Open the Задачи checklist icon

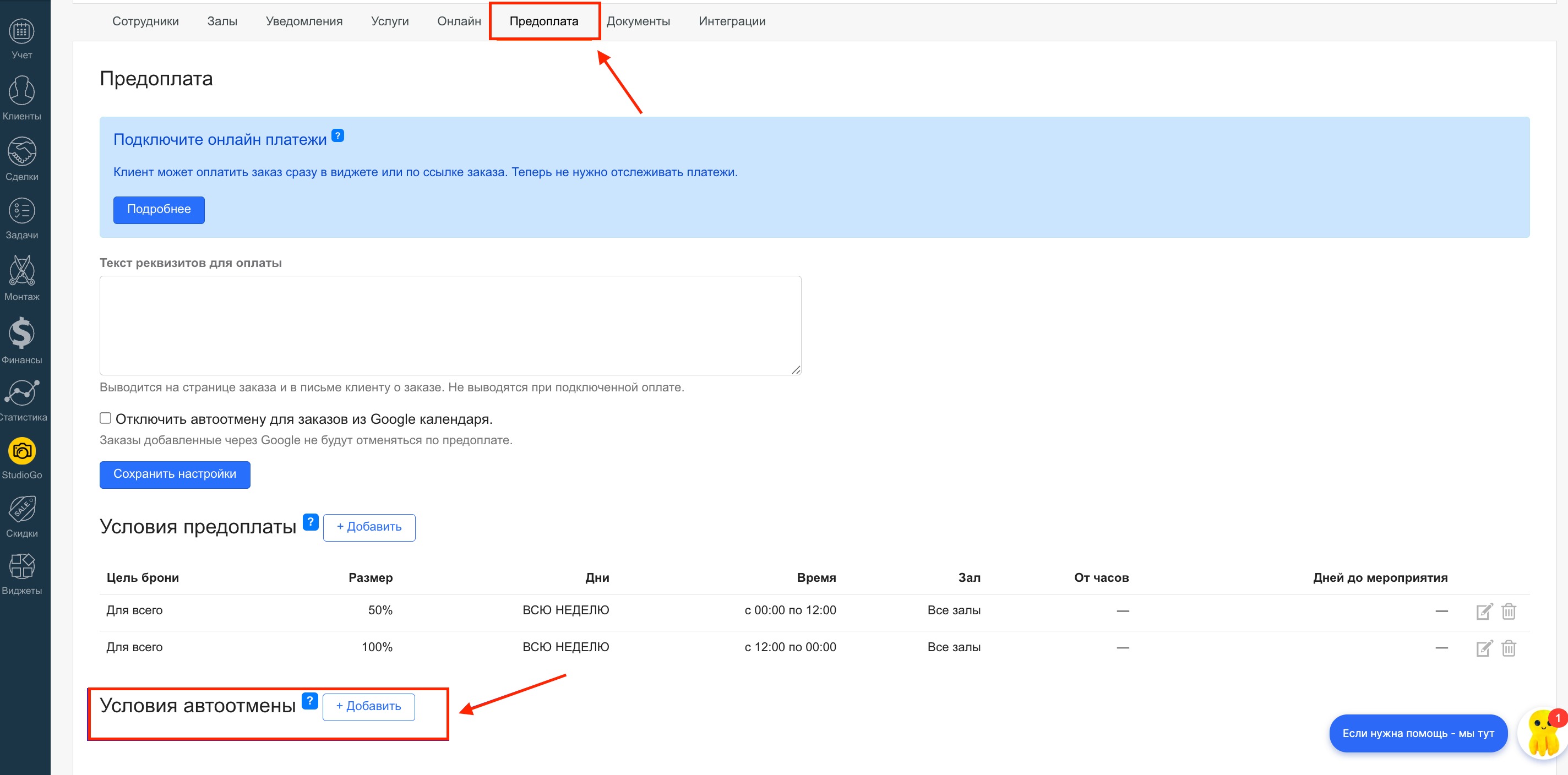coord(22,212)
